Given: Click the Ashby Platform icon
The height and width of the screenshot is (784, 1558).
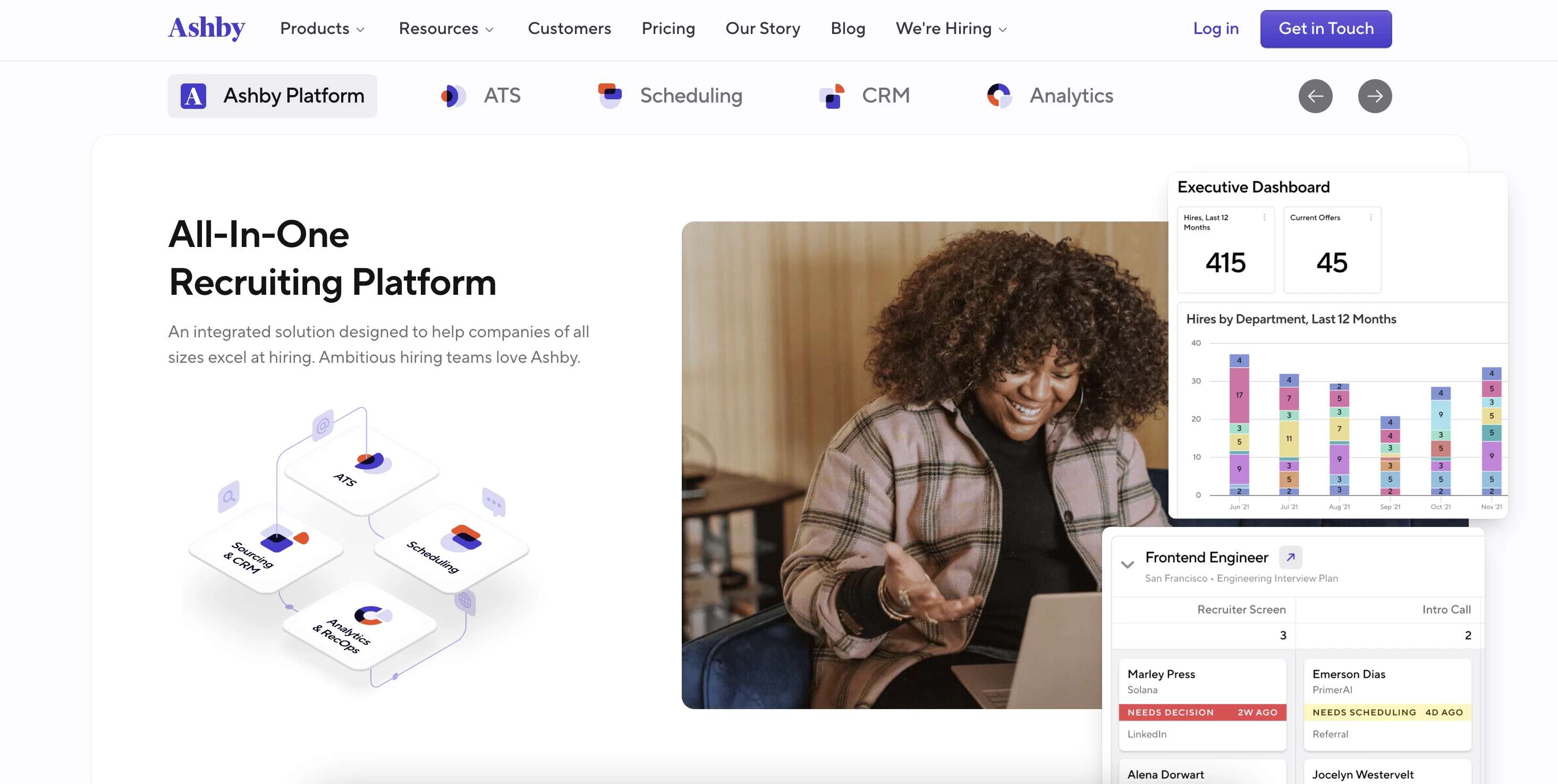Looking at the screenshot, I should pyautogui.click(x=192, y=96).
